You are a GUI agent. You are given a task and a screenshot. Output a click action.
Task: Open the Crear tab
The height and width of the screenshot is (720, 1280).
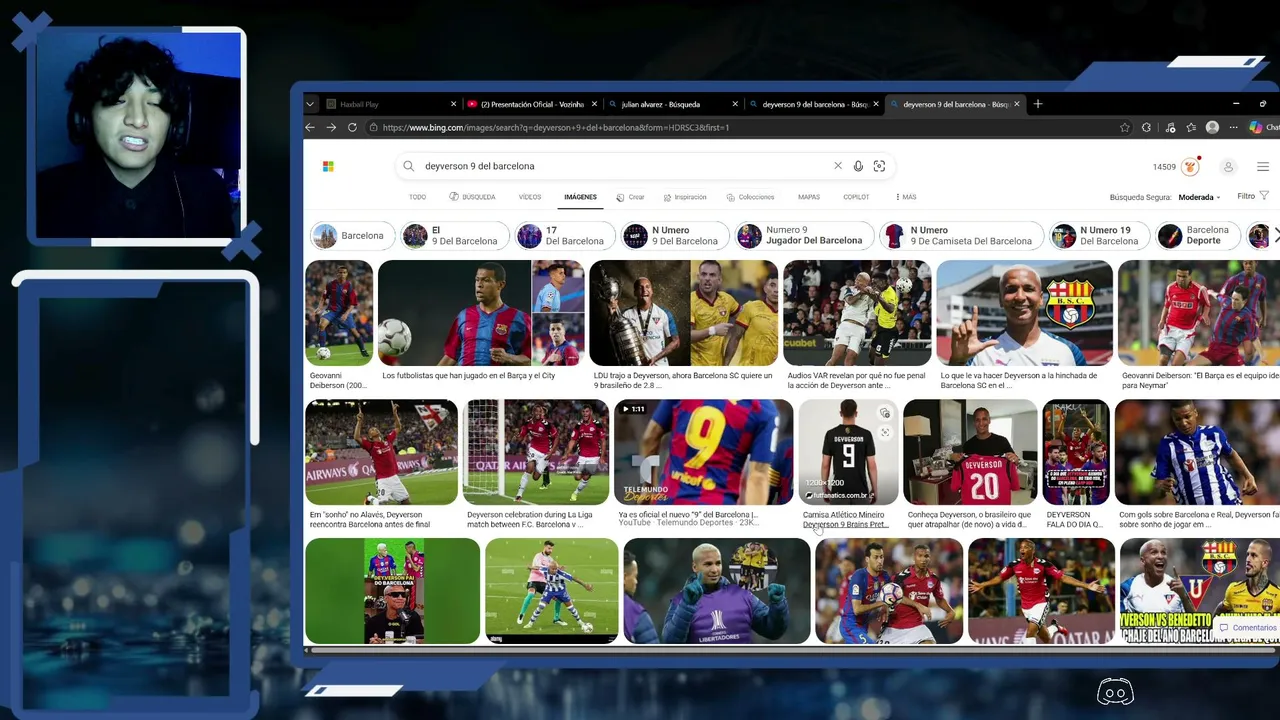tap(630, 197)
